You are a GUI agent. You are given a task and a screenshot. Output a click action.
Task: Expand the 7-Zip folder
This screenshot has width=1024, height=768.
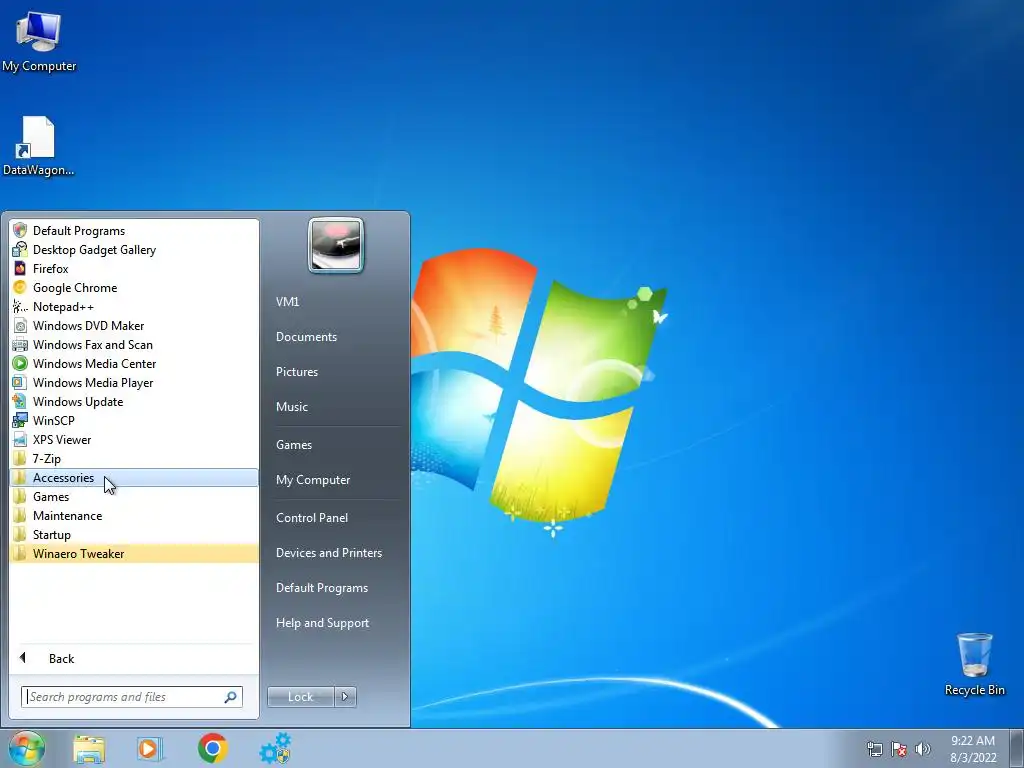[135, 458]
